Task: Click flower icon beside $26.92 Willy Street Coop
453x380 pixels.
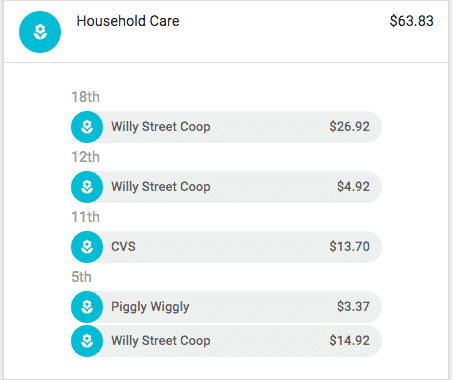Action: (x=87, y=127)
